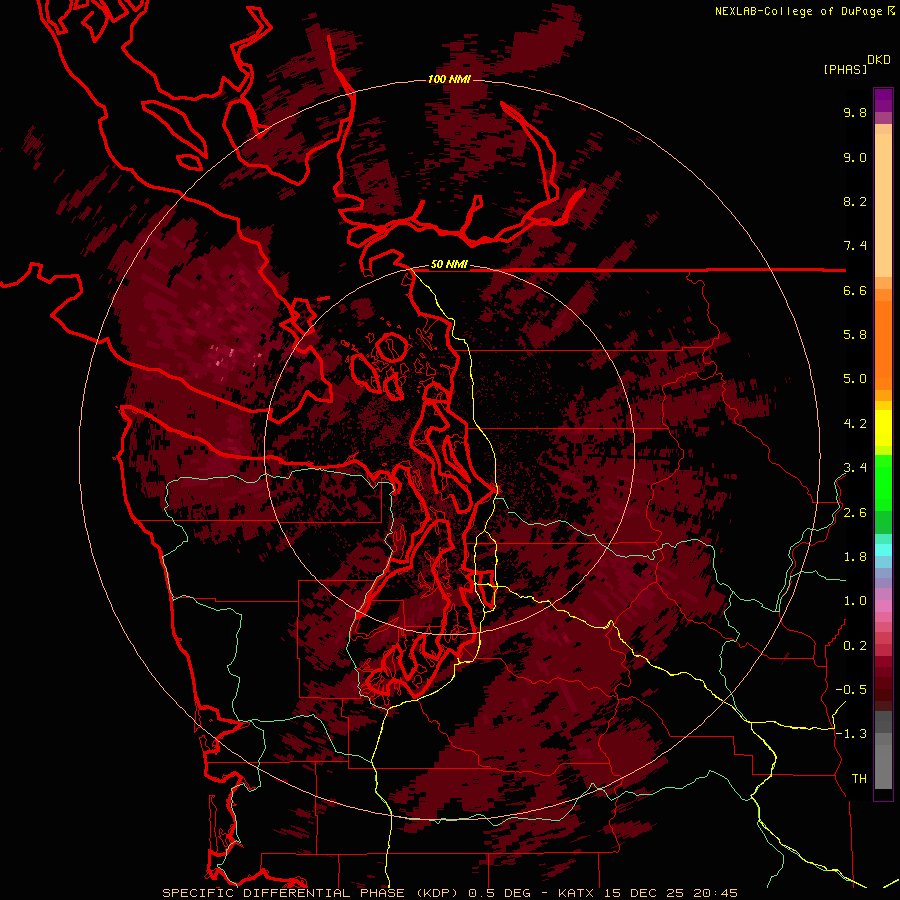Pick the bright orange segment of the color bar

(x=883, y=345)
